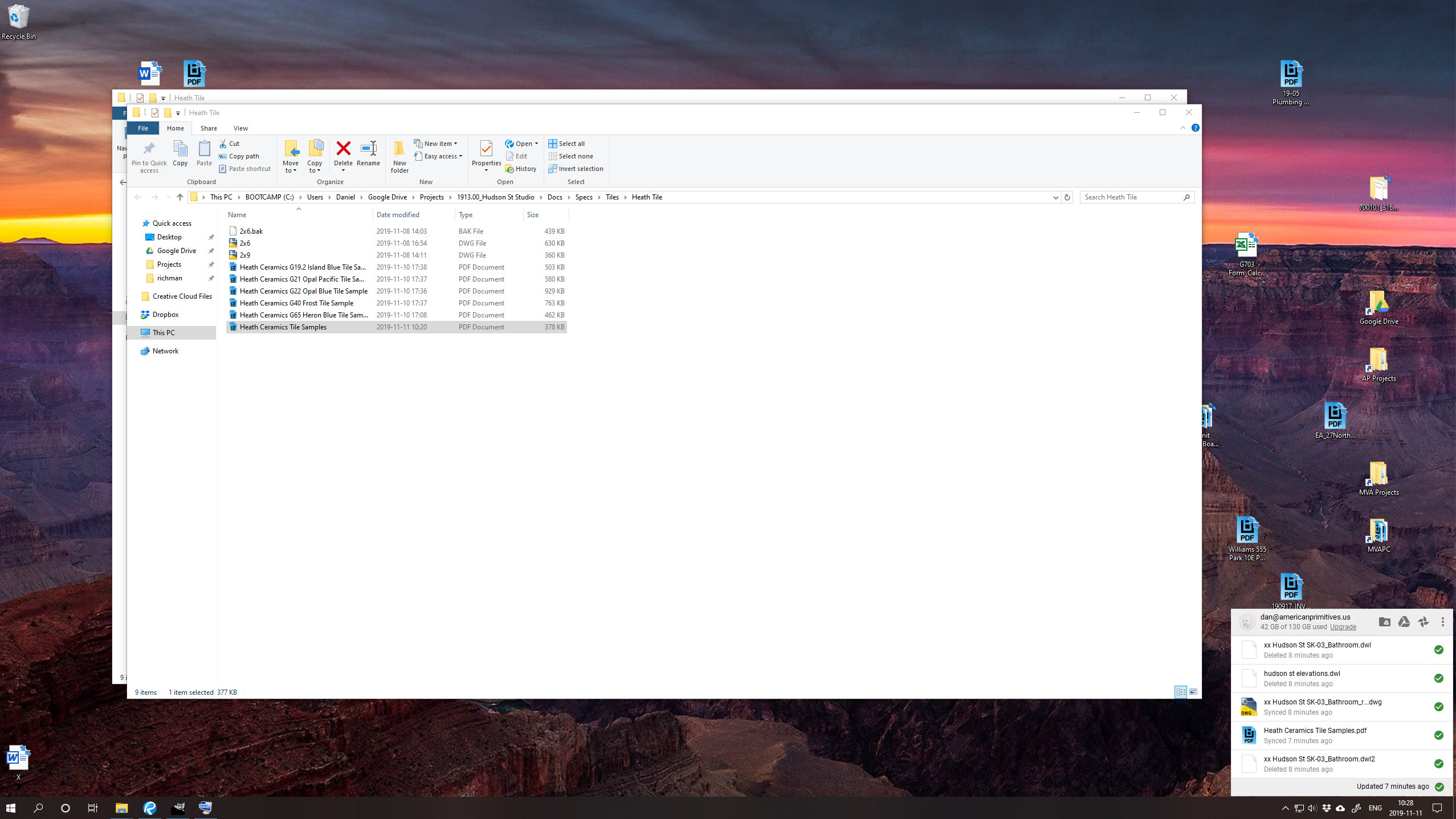Screen dimensions: 1456x819
Task: Click Select none in ribbon
Action: pyautogui.click(x=570, y=156)
